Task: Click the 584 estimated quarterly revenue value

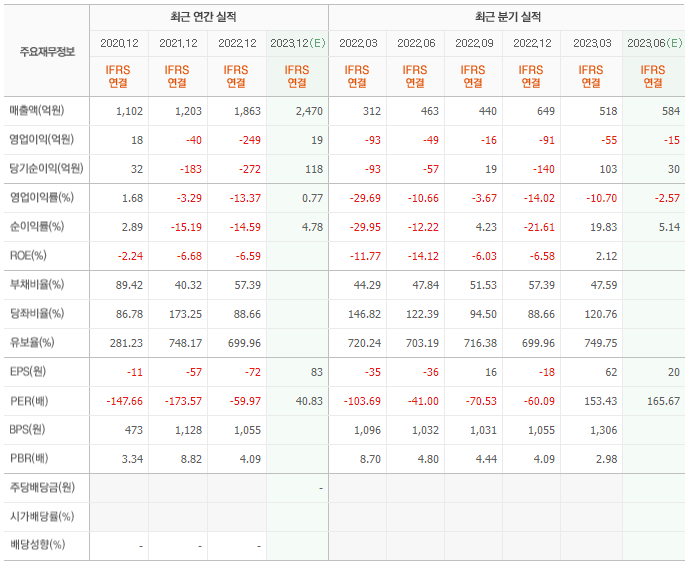Action: click(671, 111)
